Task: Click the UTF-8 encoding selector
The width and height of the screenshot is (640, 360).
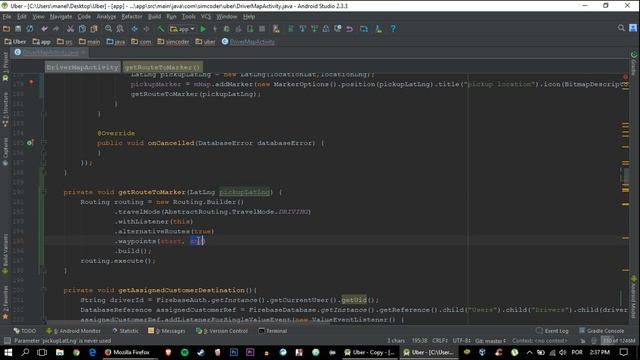Action: [x=462, y=341]
